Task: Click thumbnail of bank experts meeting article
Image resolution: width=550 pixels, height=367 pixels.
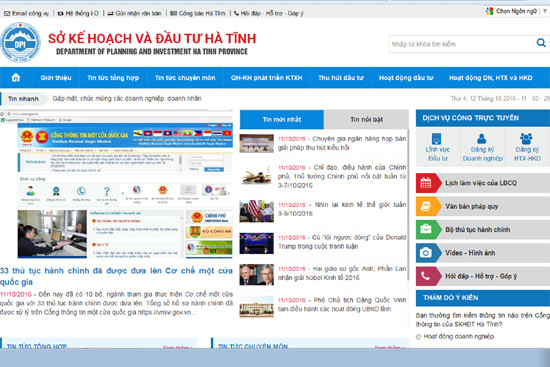Action: [x=256, y=143]
